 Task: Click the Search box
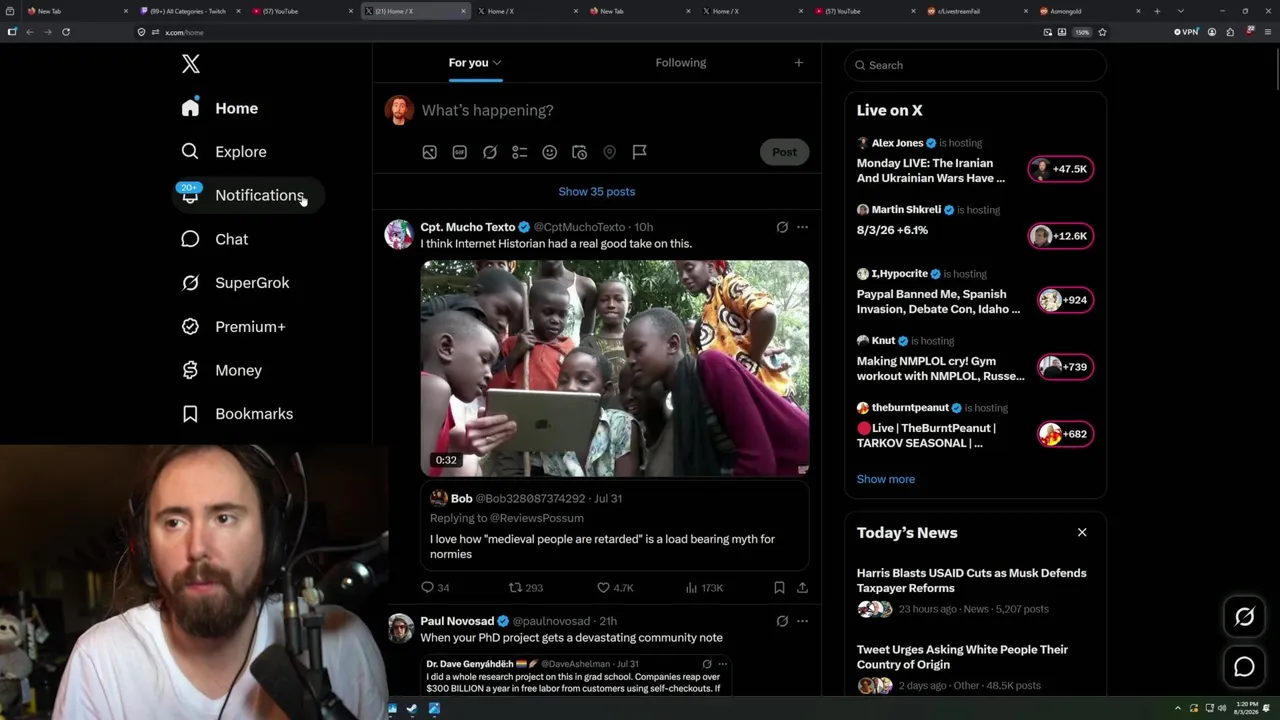pyautogui.click(x=976, y=65)
